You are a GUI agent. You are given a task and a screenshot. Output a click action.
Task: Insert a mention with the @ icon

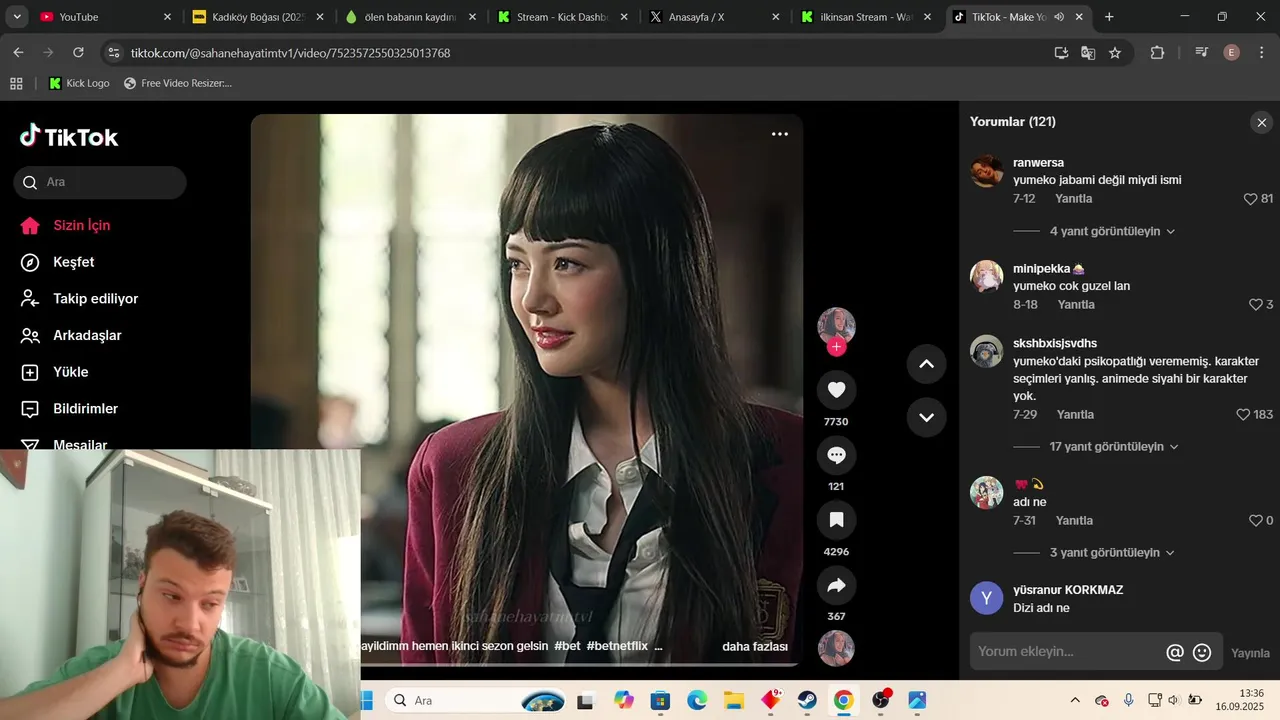pos(1175,653)
